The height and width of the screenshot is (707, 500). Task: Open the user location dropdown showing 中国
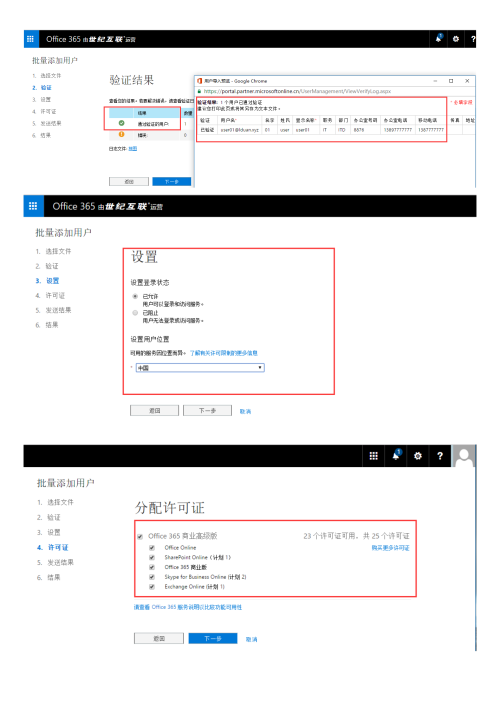click(200, 368)
